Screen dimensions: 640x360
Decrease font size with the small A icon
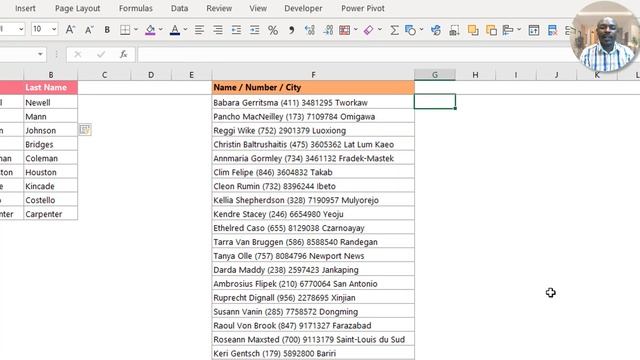89,30
